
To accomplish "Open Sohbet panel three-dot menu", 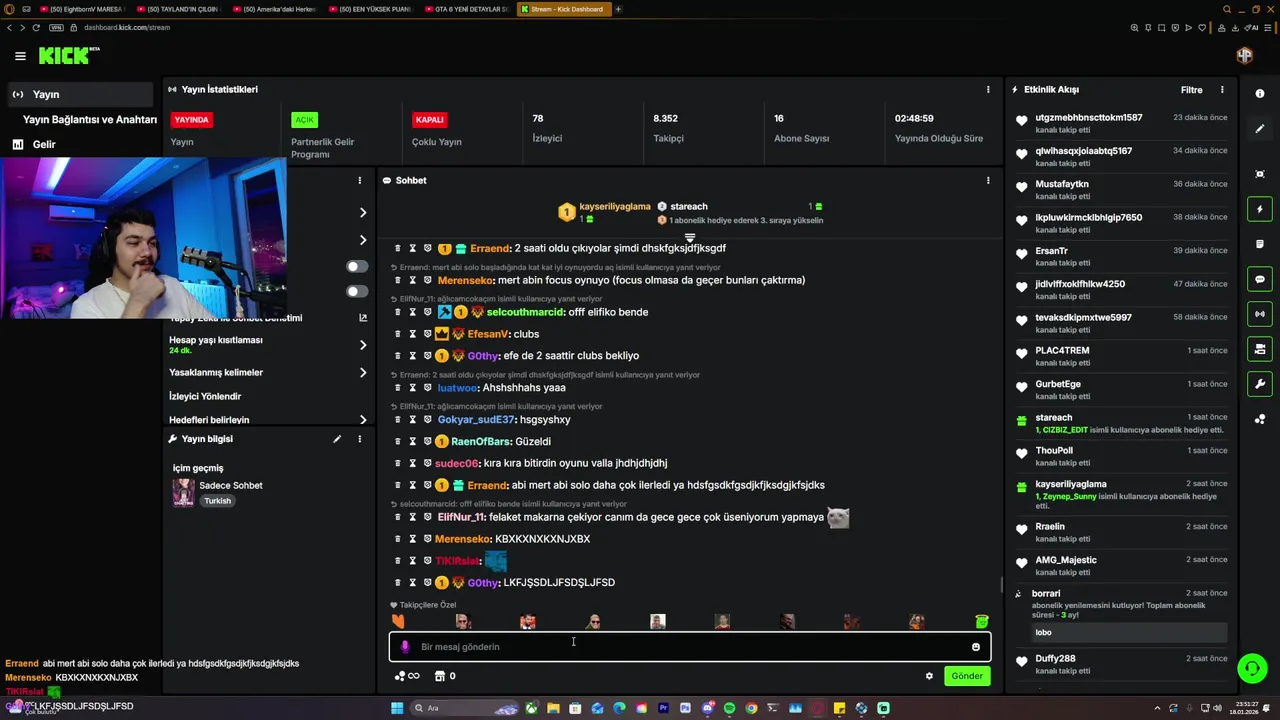I will click(988, 180).
